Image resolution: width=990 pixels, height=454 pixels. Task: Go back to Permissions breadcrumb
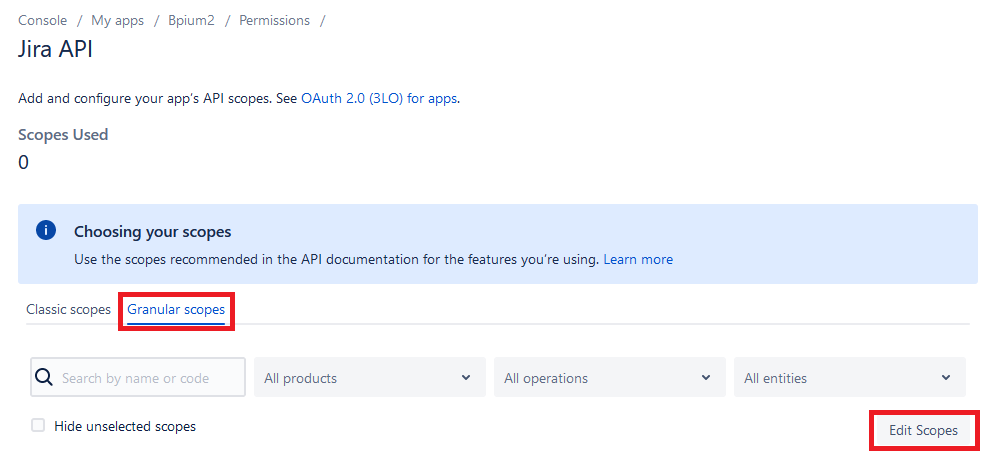pyautogui.click(x=275, y=20)
